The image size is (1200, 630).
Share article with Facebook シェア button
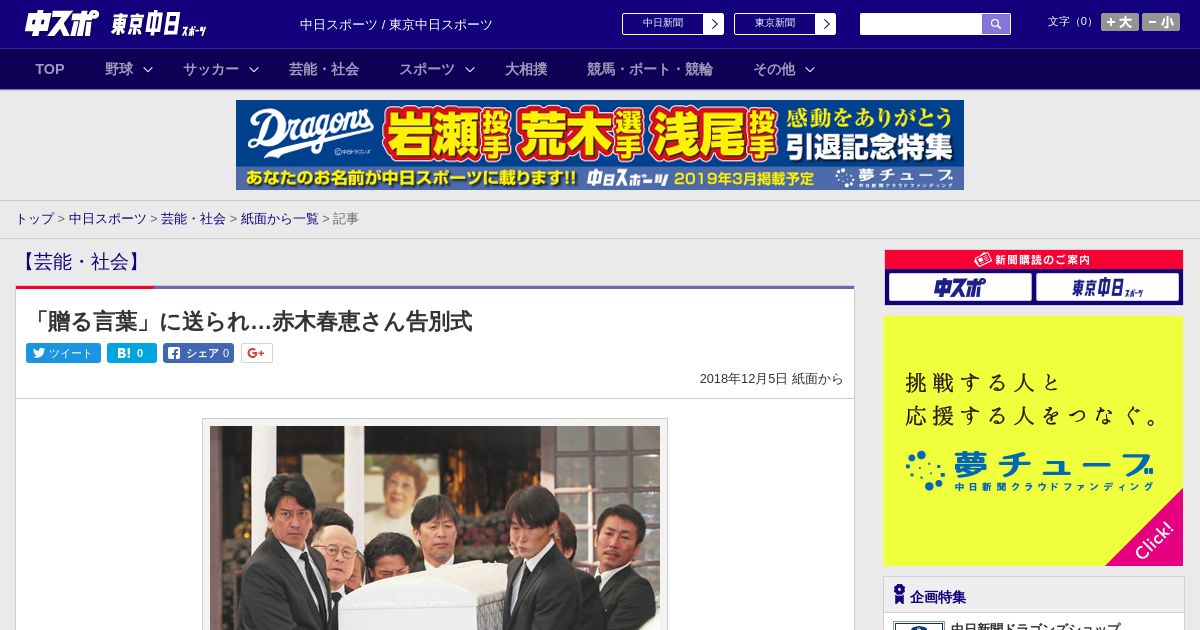(198, 353)
